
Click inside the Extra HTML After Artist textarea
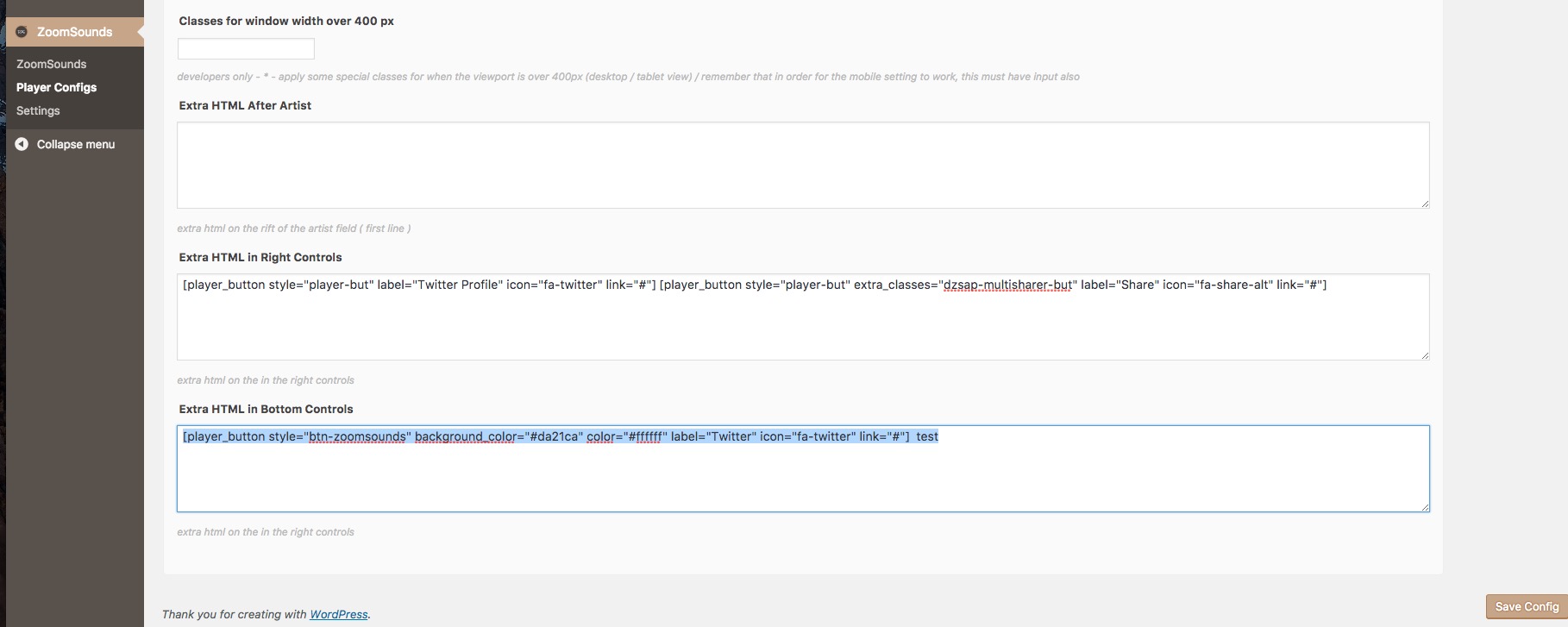pyautogui.click(x=802, y=165)
